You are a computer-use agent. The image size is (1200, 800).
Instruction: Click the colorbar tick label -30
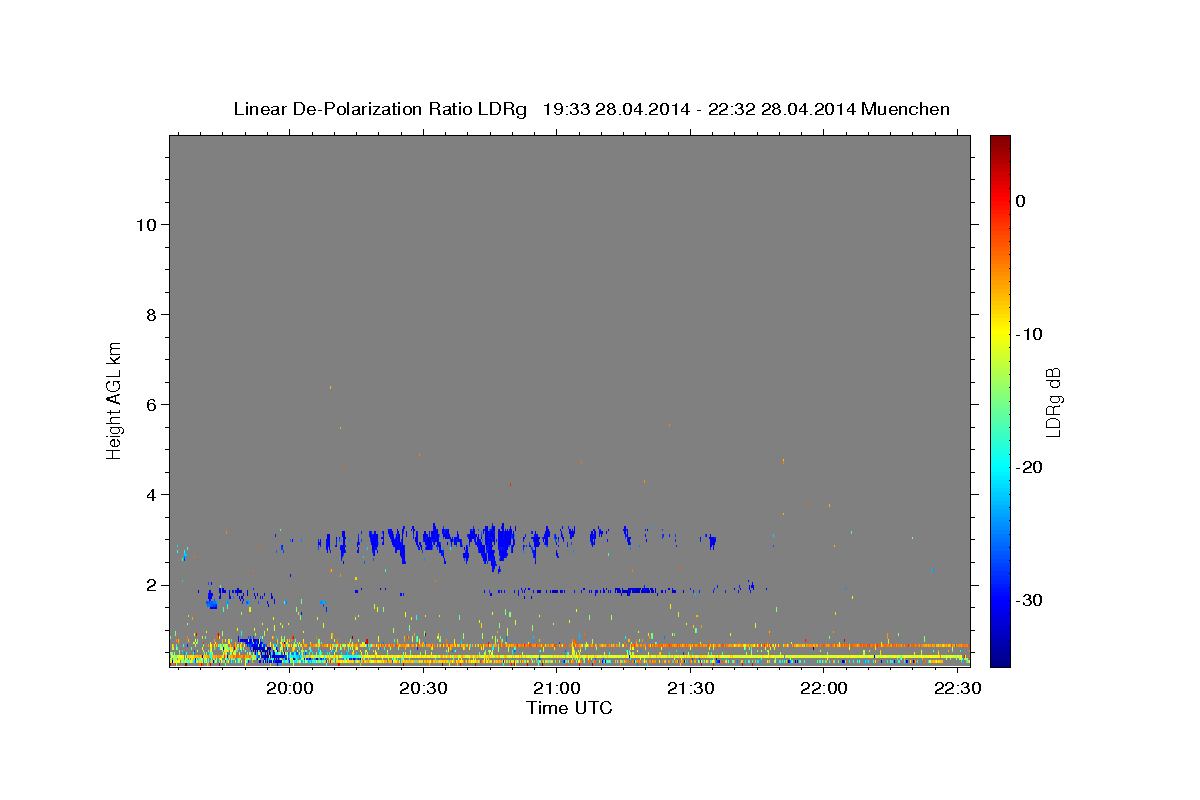(1029, 600)
